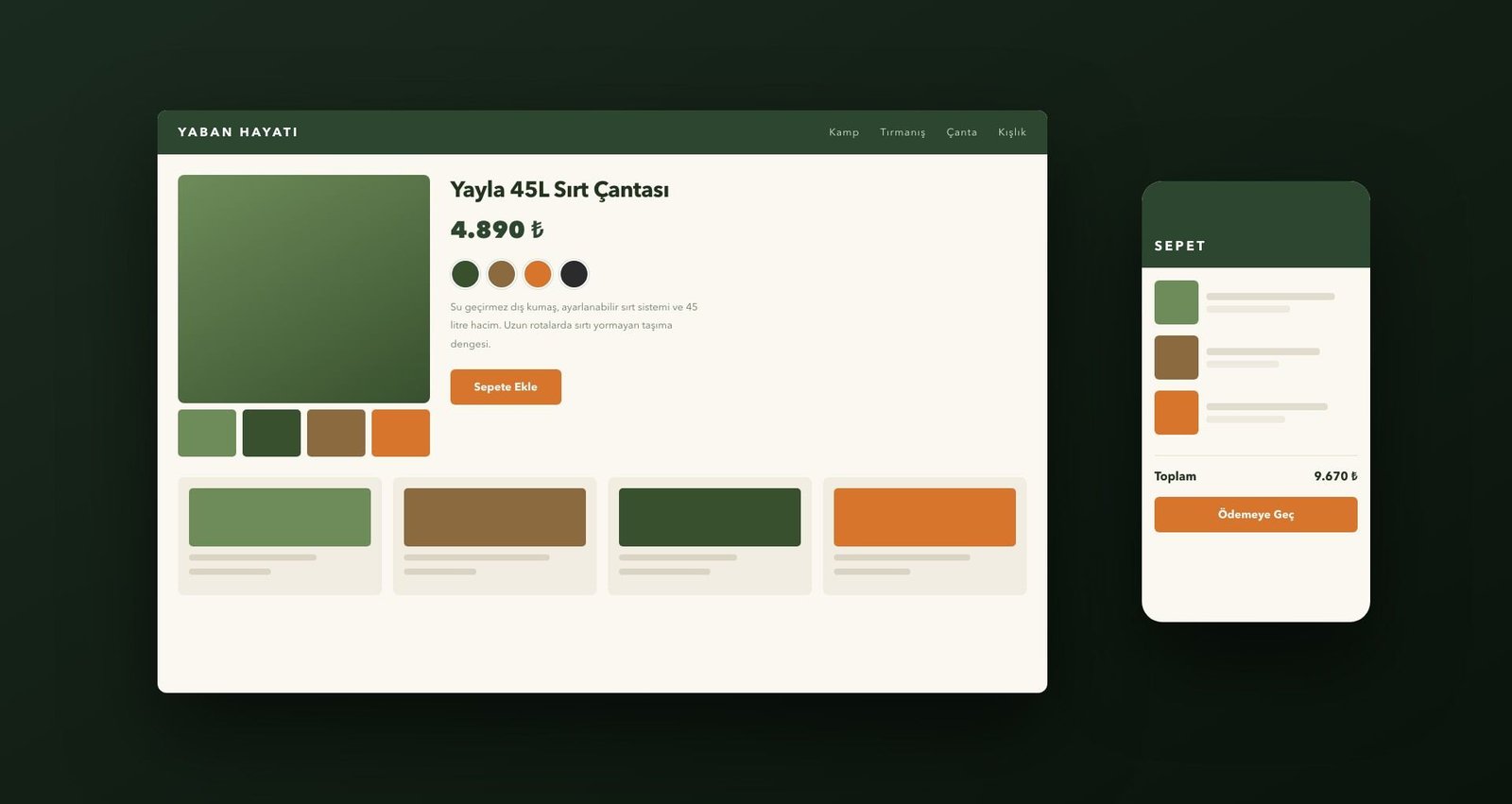Open the brown related product card

tap(495, 536)
